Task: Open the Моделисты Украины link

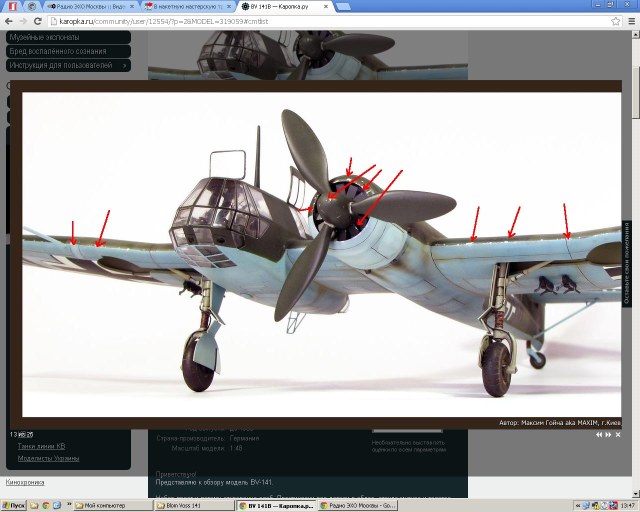Action: (x=48, y=458)
